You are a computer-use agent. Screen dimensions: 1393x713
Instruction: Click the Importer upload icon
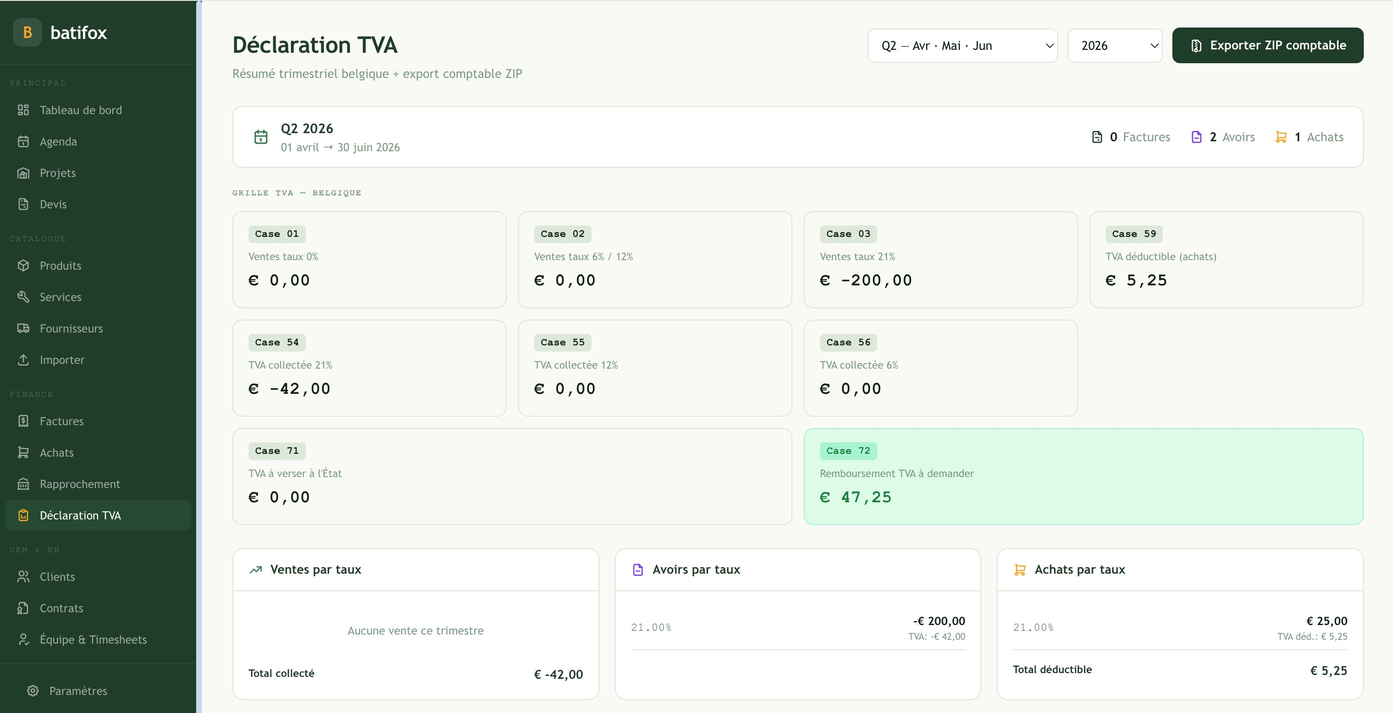(23, 360)
